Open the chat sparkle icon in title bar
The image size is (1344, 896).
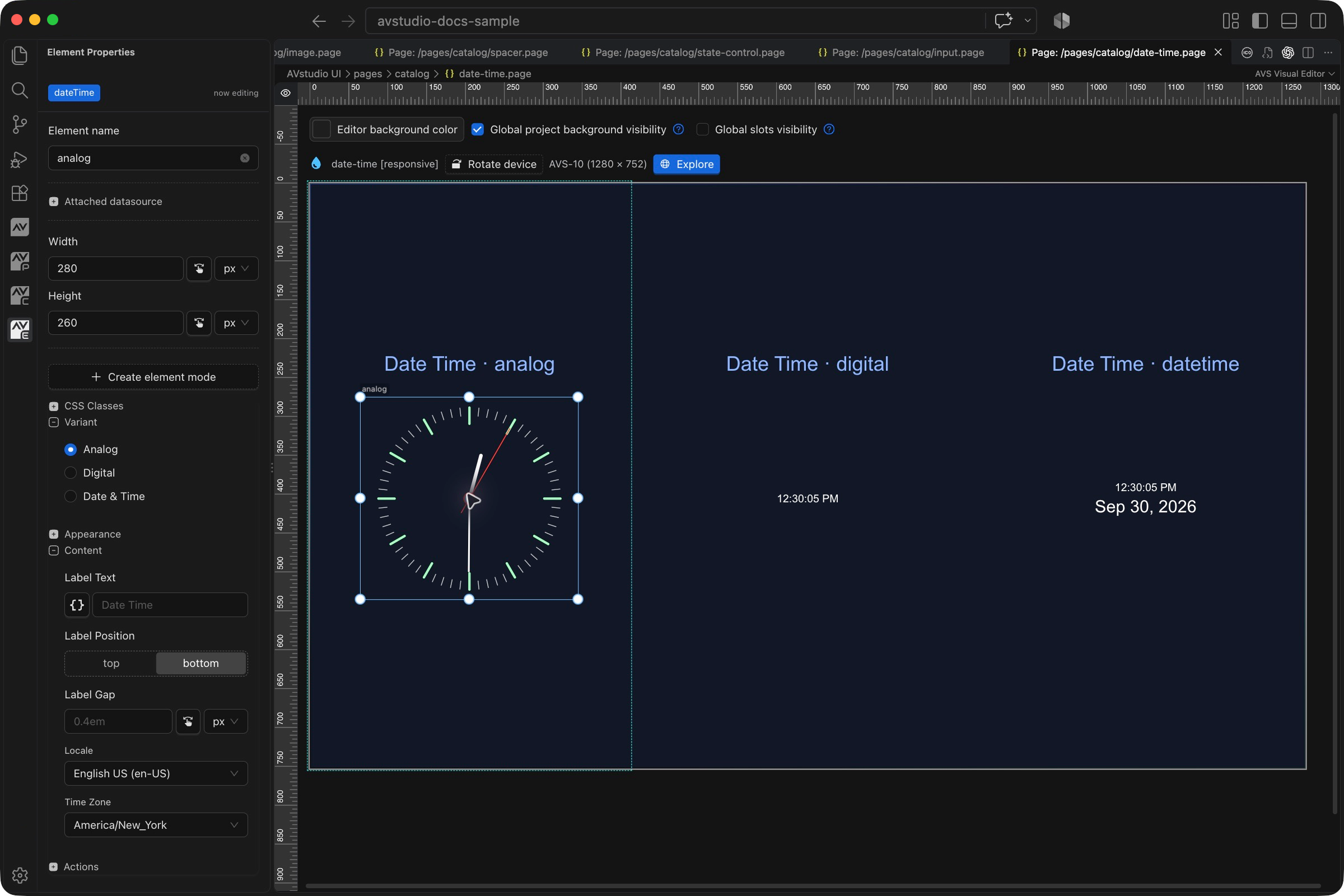point(1004,21)
